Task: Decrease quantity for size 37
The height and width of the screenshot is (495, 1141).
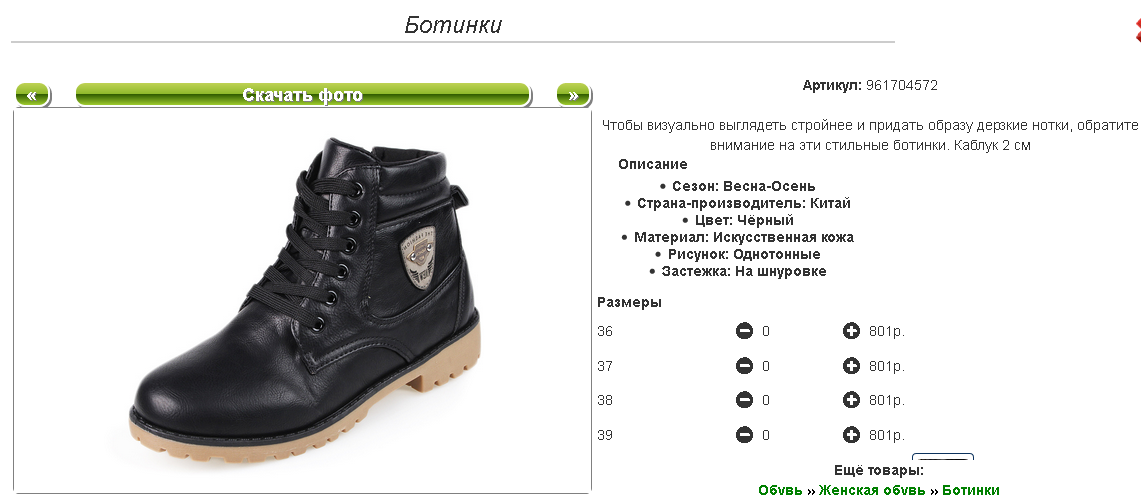Action: (744, 366)
